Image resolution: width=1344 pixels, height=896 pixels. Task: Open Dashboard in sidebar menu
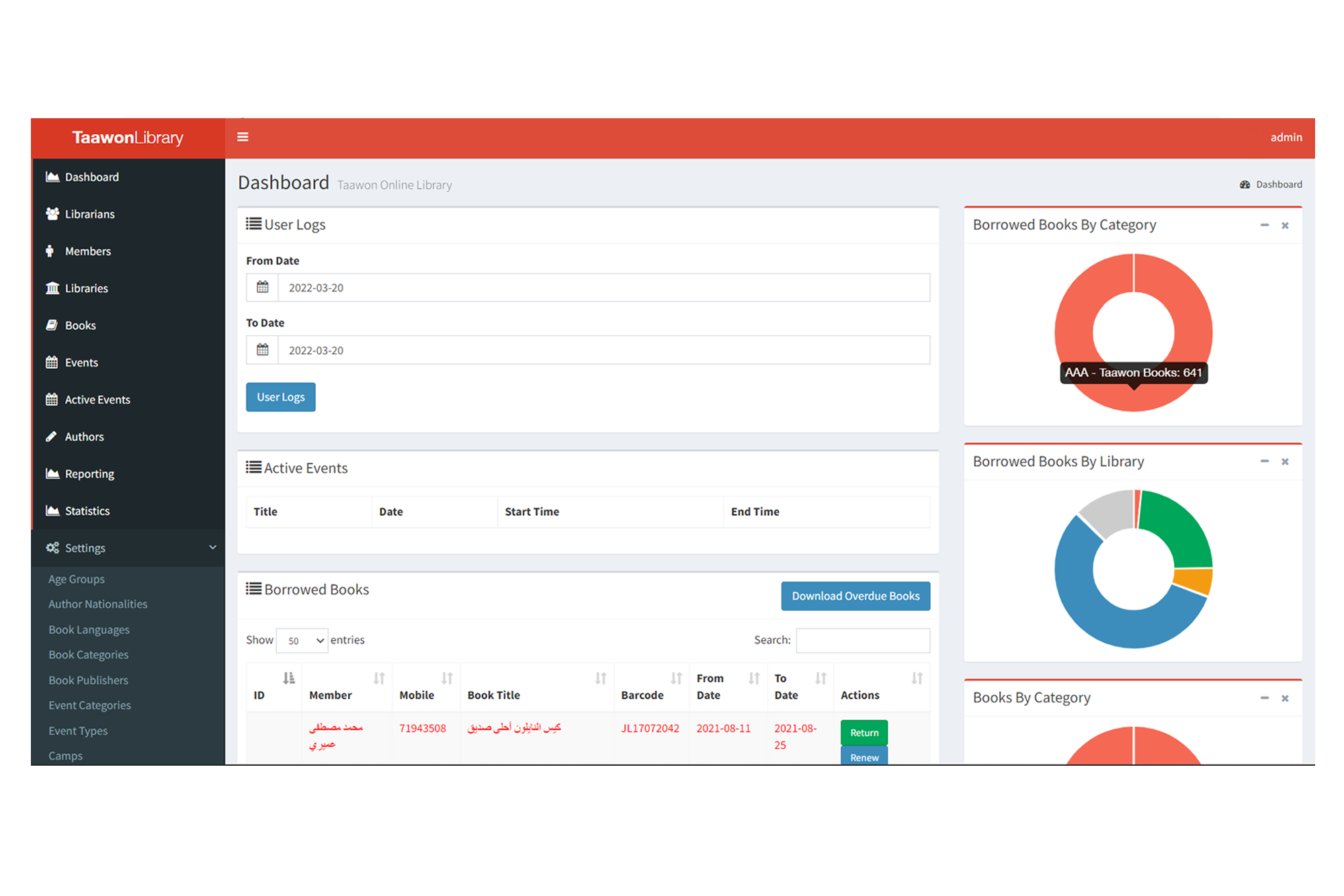[x=128, y=177]
